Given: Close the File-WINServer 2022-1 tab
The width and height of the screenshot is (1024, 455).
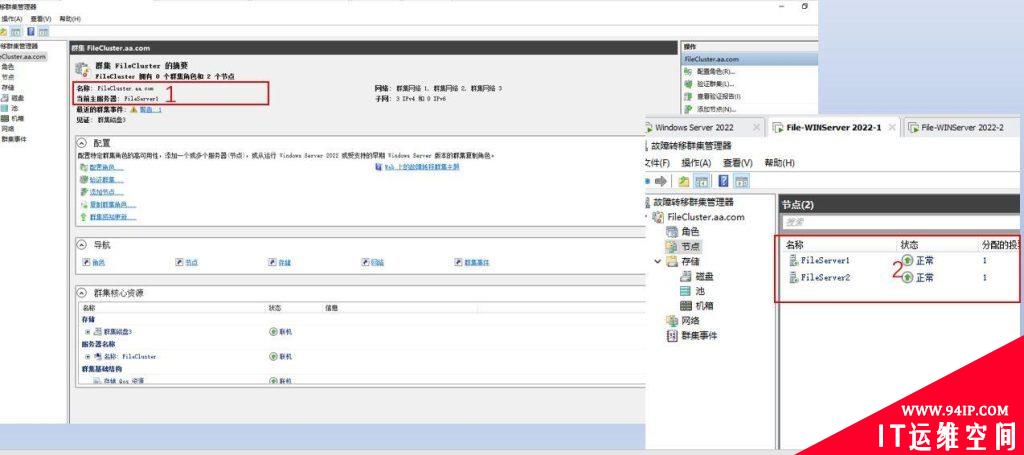Looking at the screenshot, I should pyautogui.click(x=892, y=127).
